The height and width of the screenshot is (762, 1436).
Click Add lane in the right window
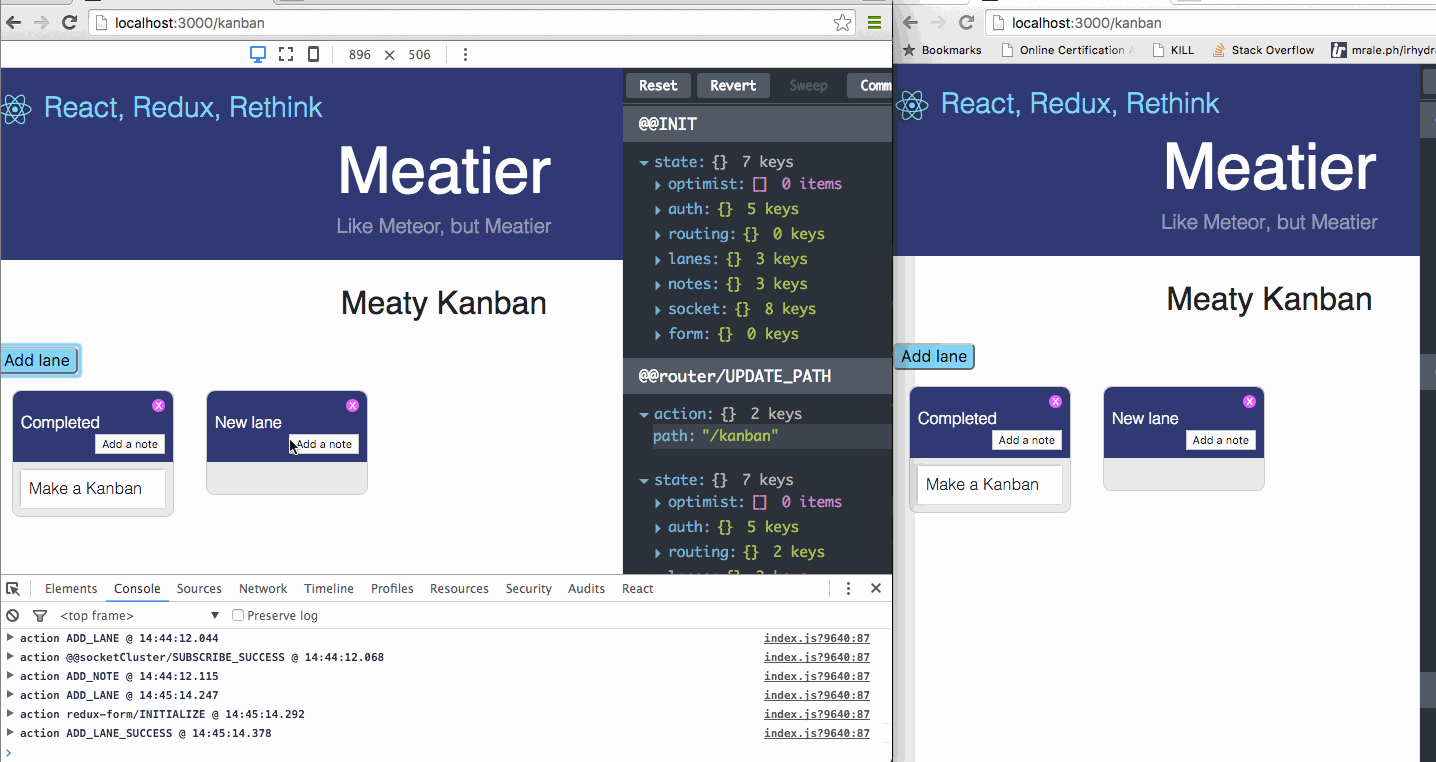pos(934,356)
